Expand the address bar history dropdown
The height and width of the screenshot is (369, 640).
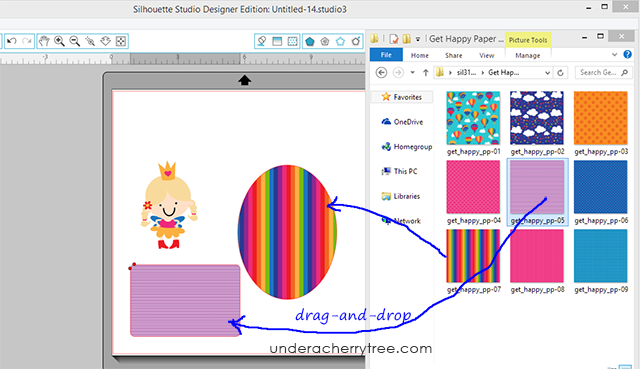(547, 73)
